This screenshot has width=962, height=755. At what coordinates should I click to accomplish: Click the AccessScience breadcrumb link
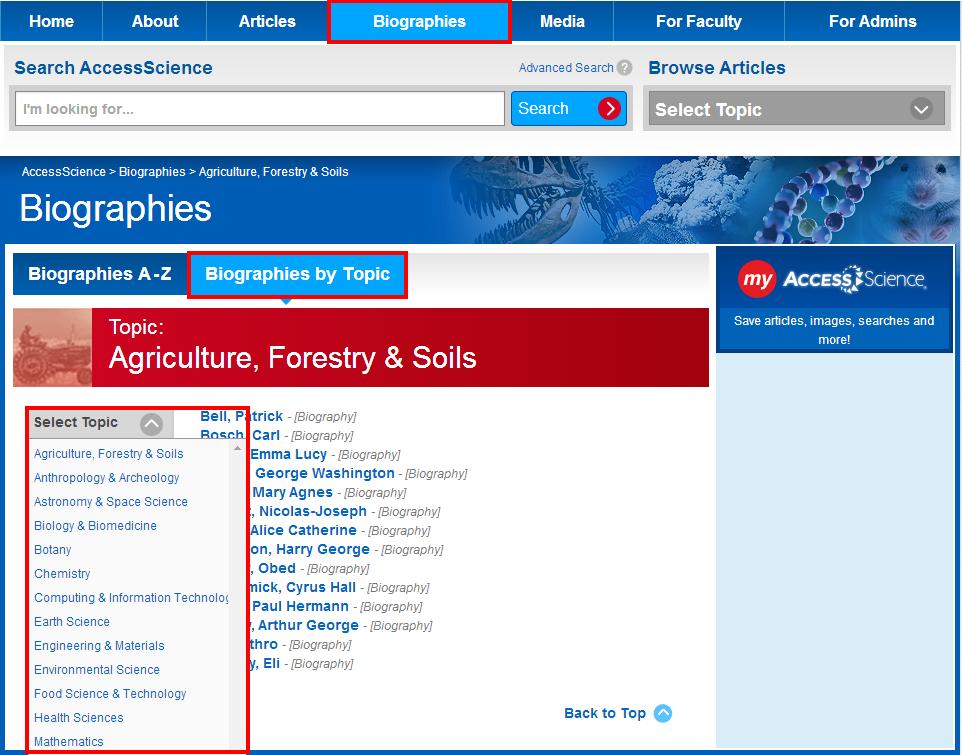(64, 172)
